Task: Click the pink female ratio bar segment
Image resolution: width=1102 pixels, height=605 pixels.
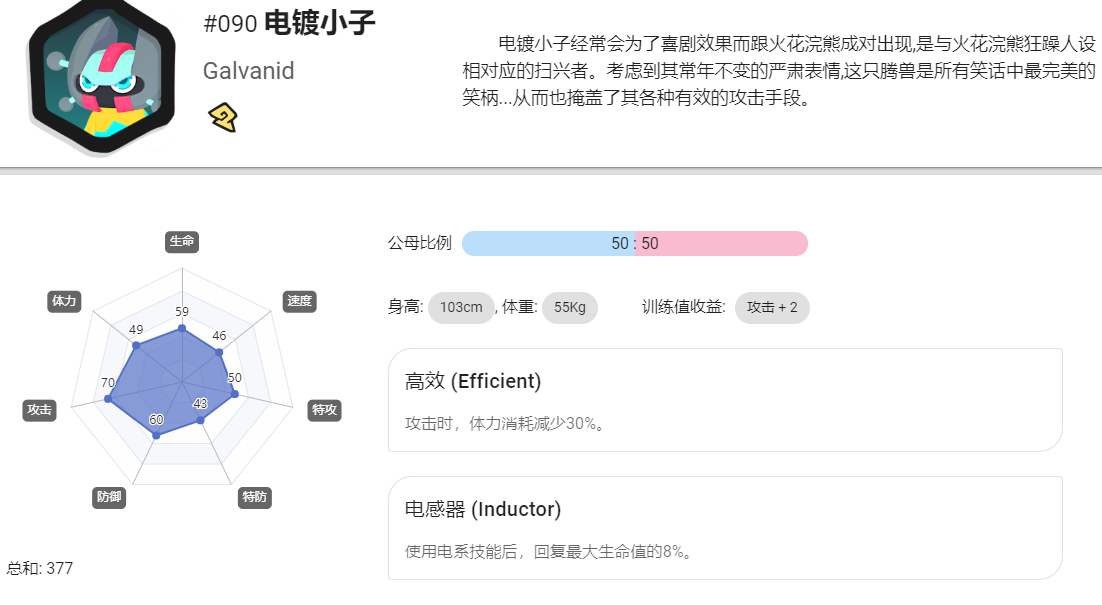Action: point(721,243)
